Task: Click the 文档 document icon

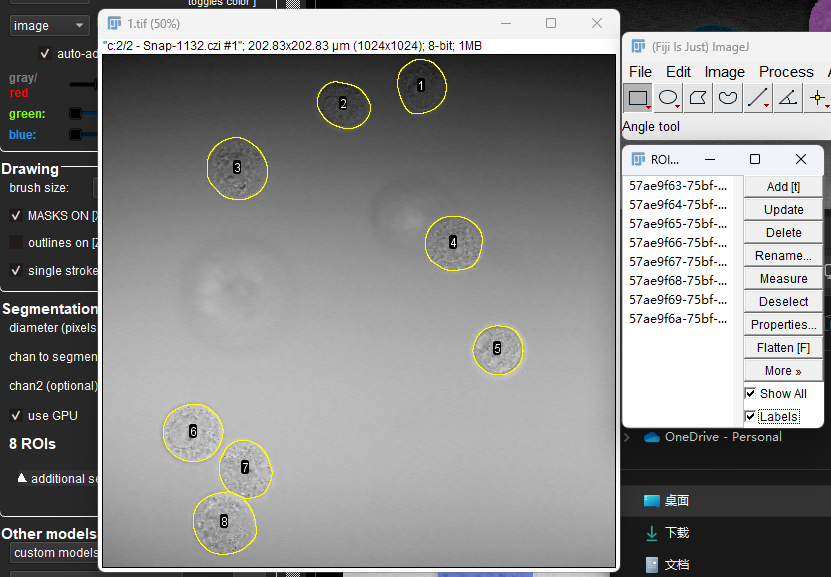Action: pos(652,565)
